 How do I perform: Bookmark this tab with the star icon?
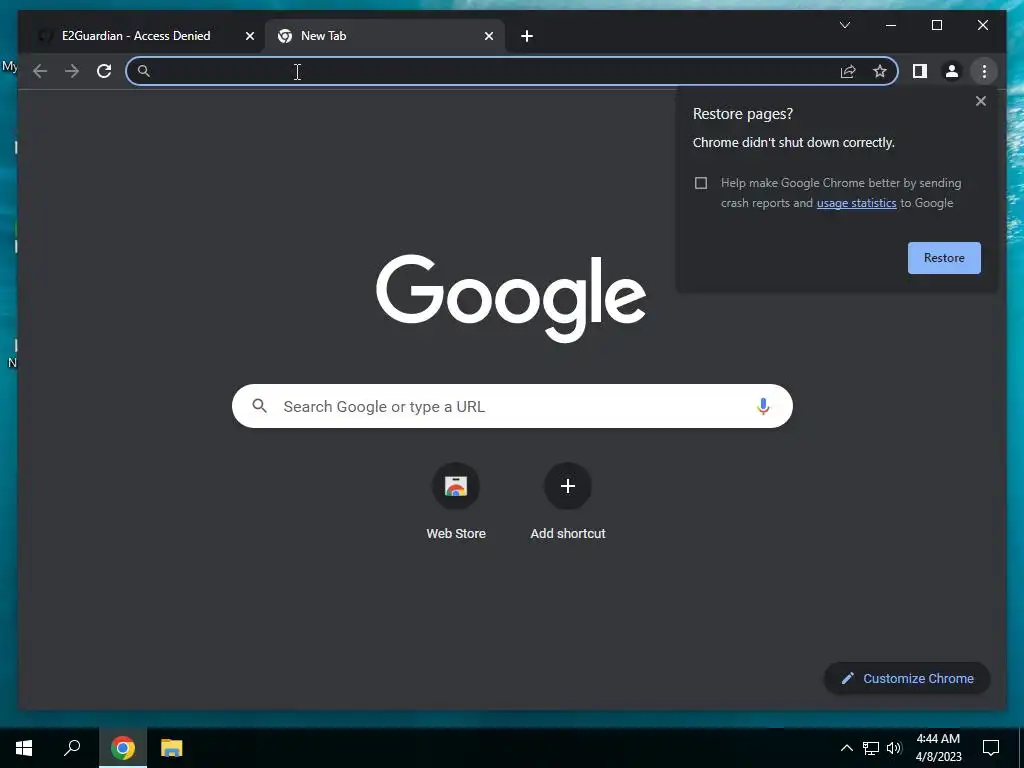pos(880,71)
